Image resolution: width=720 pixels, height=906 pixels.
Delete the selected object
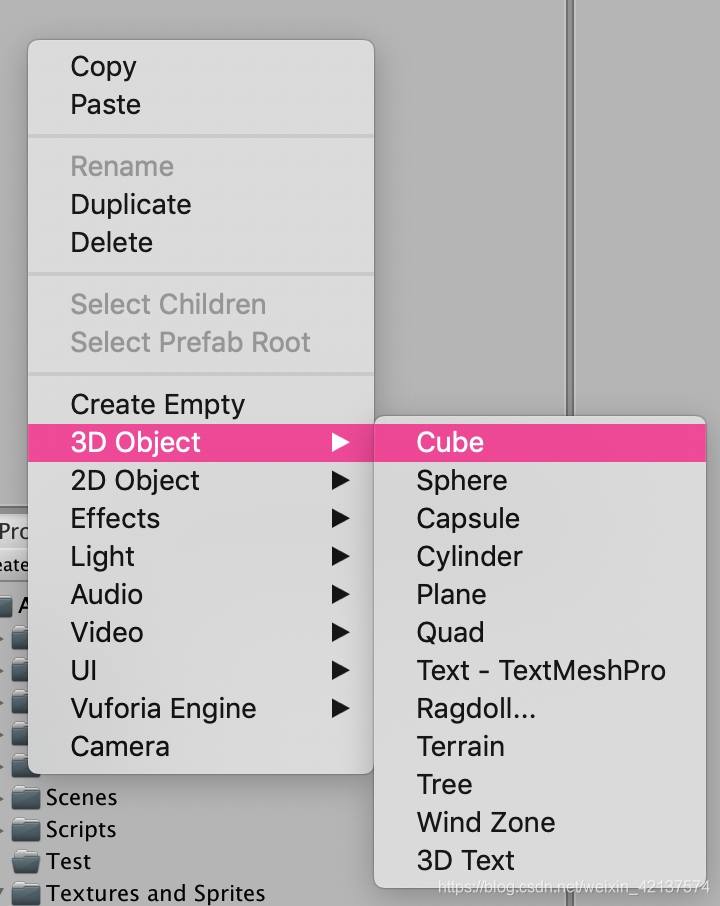click(111, 242)
